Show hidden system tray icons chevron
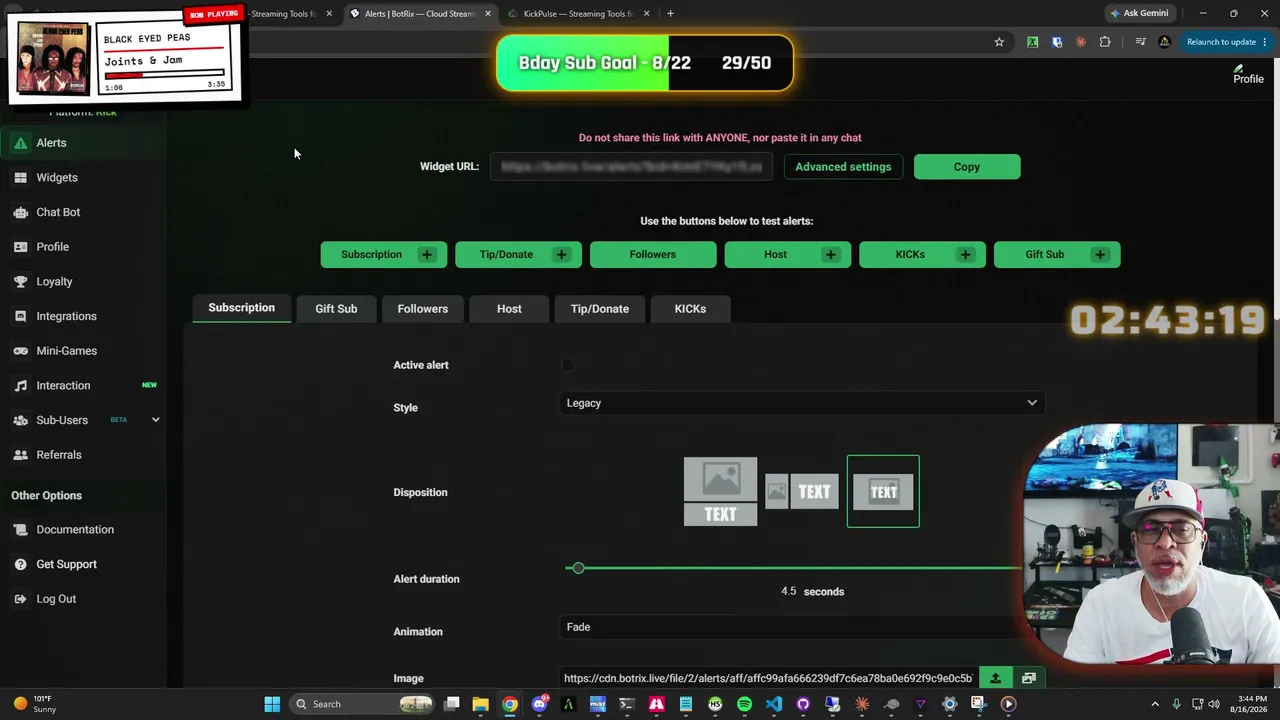The image size is (1280, 720). point(1155,704)
